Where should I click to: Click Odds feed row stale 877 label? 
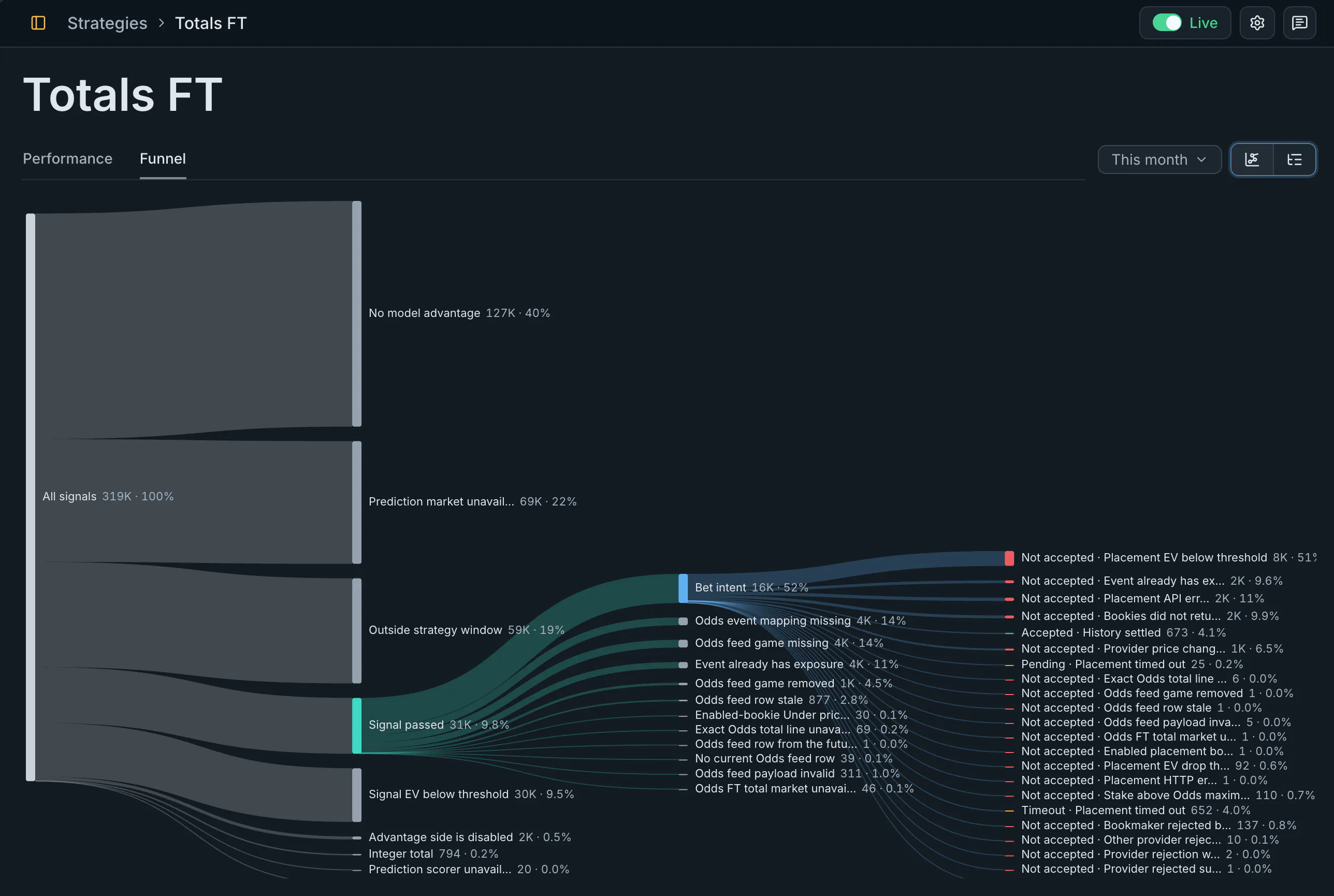coord(781,700)
